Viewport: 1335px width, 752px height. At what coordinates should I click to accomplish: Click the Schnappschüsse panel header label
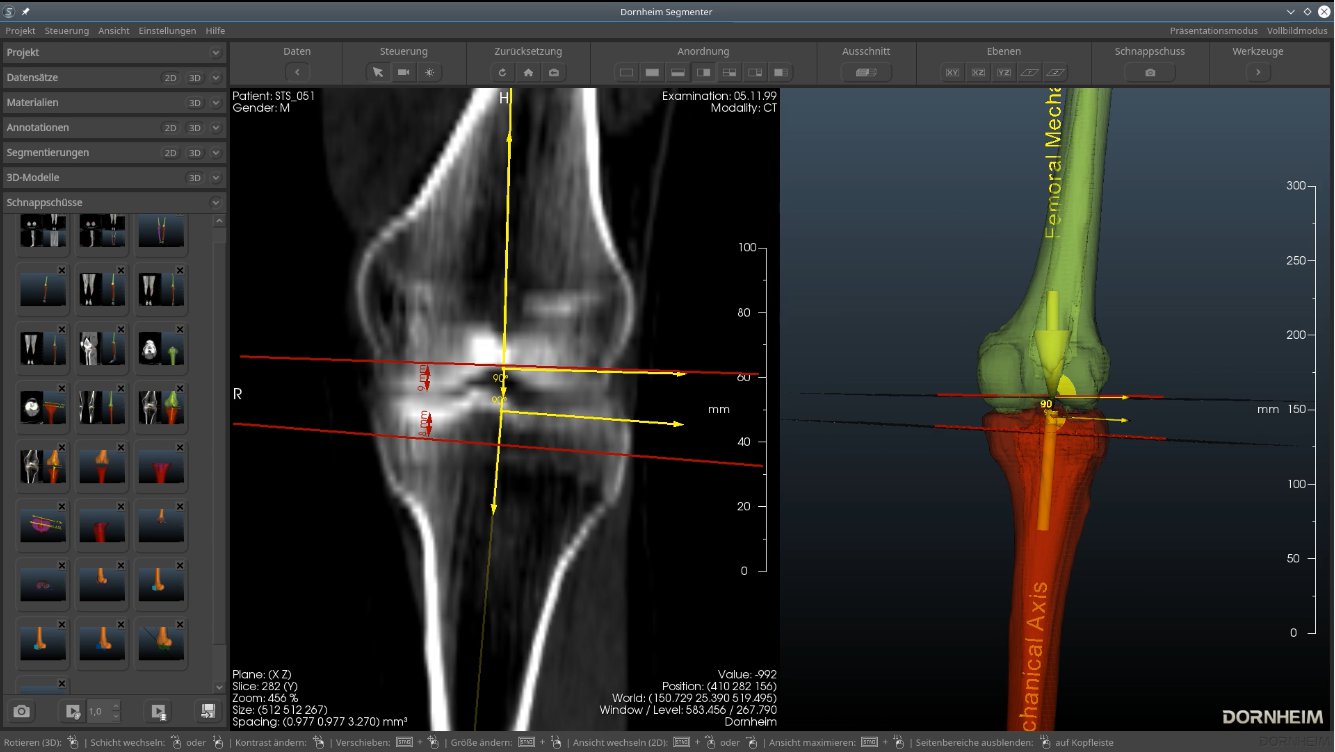point(44,202)
